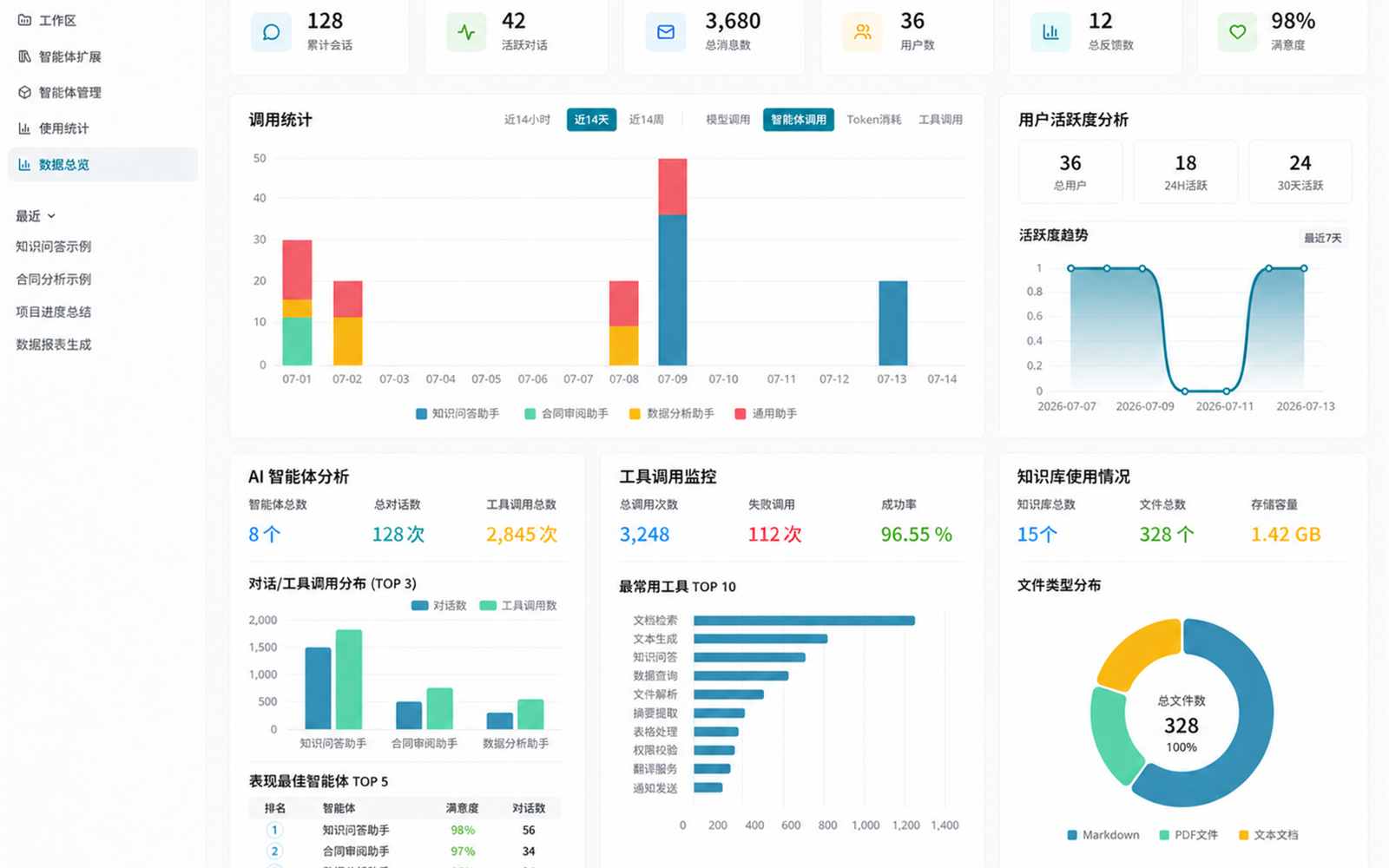Open recent item 数据报表生成
The width and height of the screenshot is (1389, 868).
point(53,345)
